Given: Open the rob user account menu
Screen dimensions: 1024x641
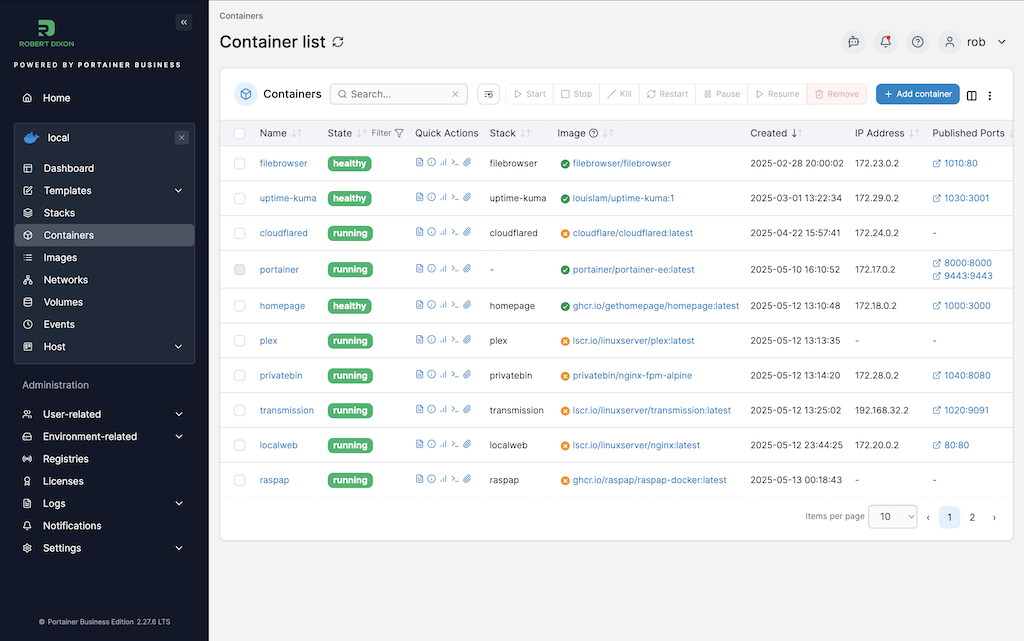Looking at the screenshot, I should 976,42.
